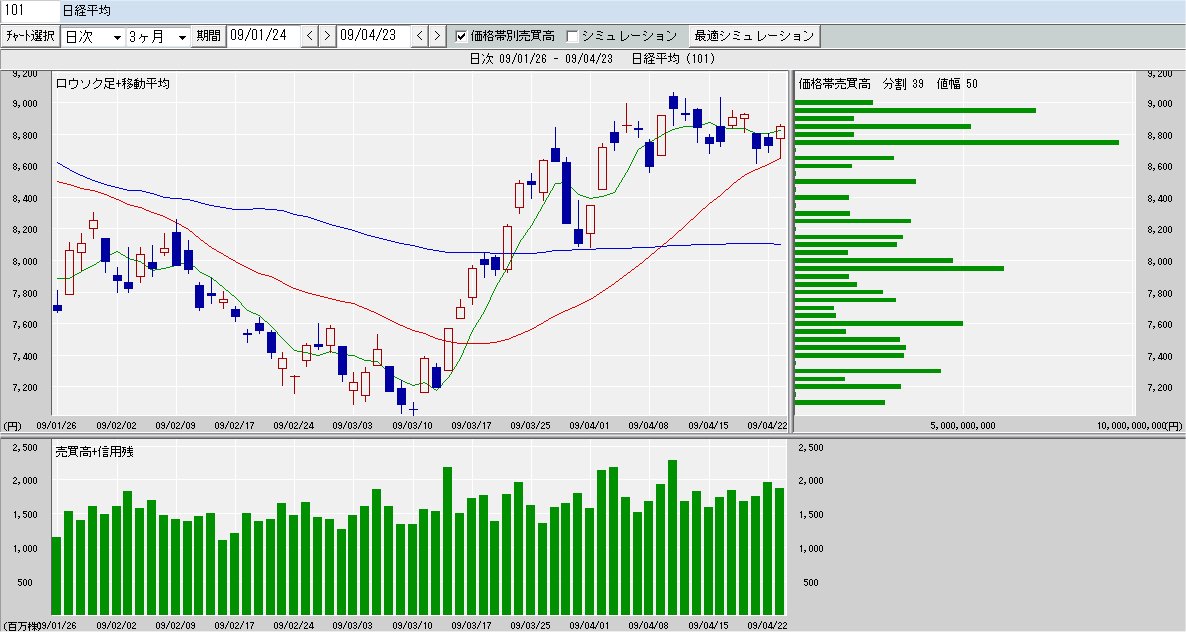The width and height of the screenshot is (1186, 632).
Task: Click the last candlestick on 09/04/23
Action: [x=781, y=133]
